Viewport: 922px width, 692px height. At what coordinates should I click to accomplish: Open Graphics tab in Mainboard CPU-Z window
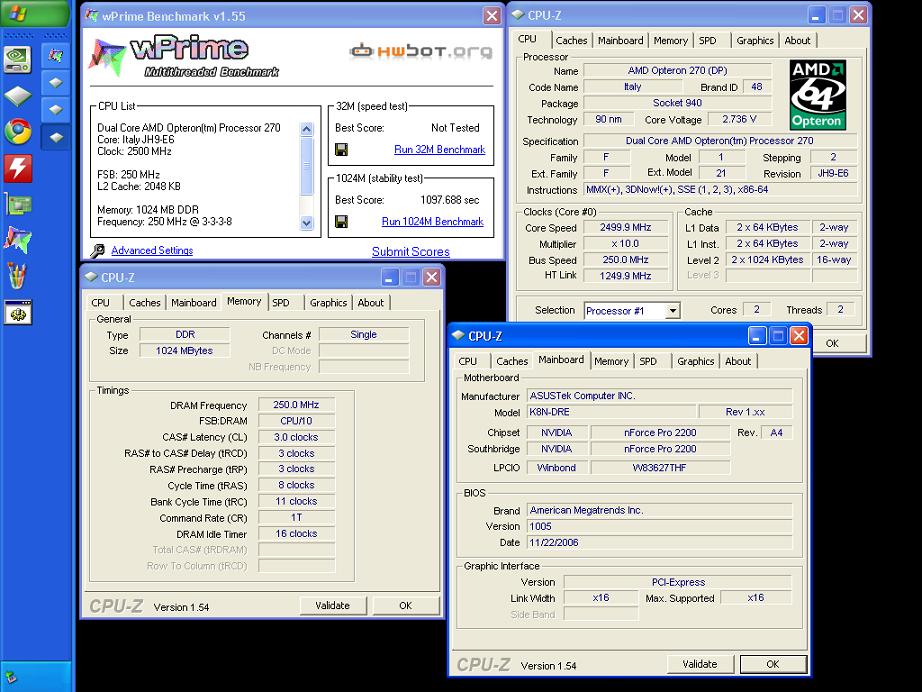pyautogui.click(x=696, y=362)
